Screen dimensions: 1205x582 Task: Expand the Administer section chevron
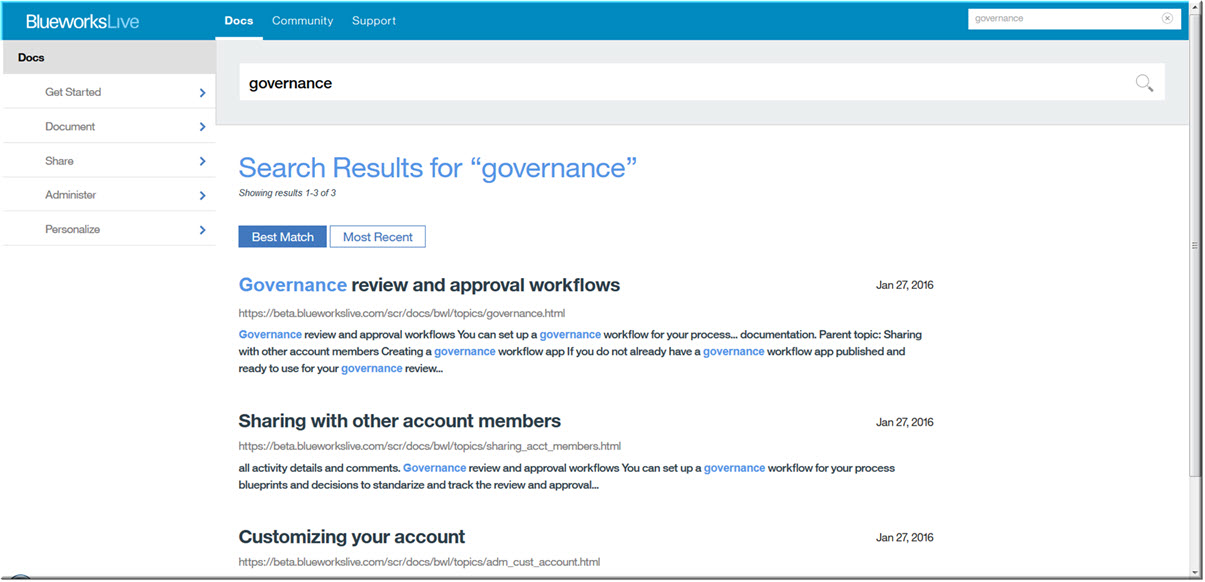(x=202, y=196)
